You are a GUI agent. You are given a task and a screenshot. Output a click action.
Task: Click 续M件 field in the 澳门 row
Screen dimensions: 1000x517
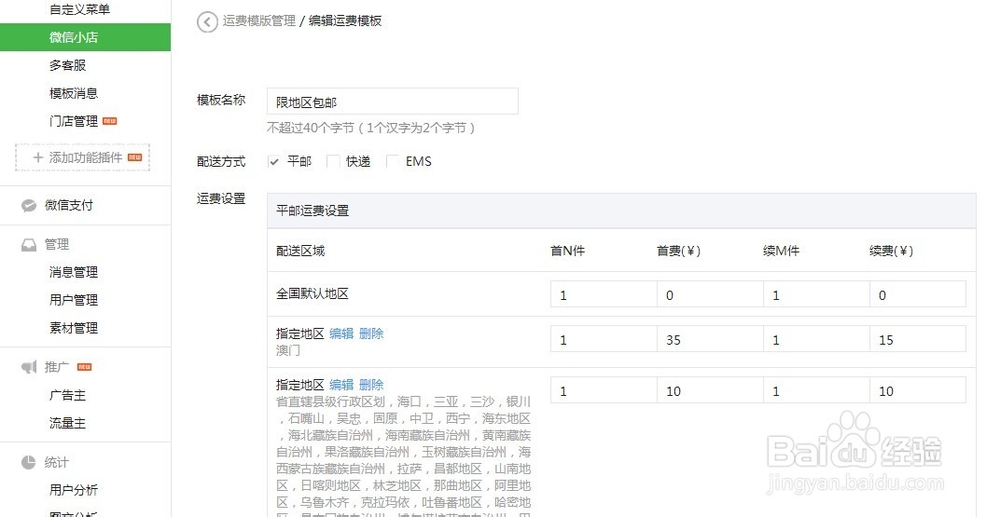[x=816, y=339]
